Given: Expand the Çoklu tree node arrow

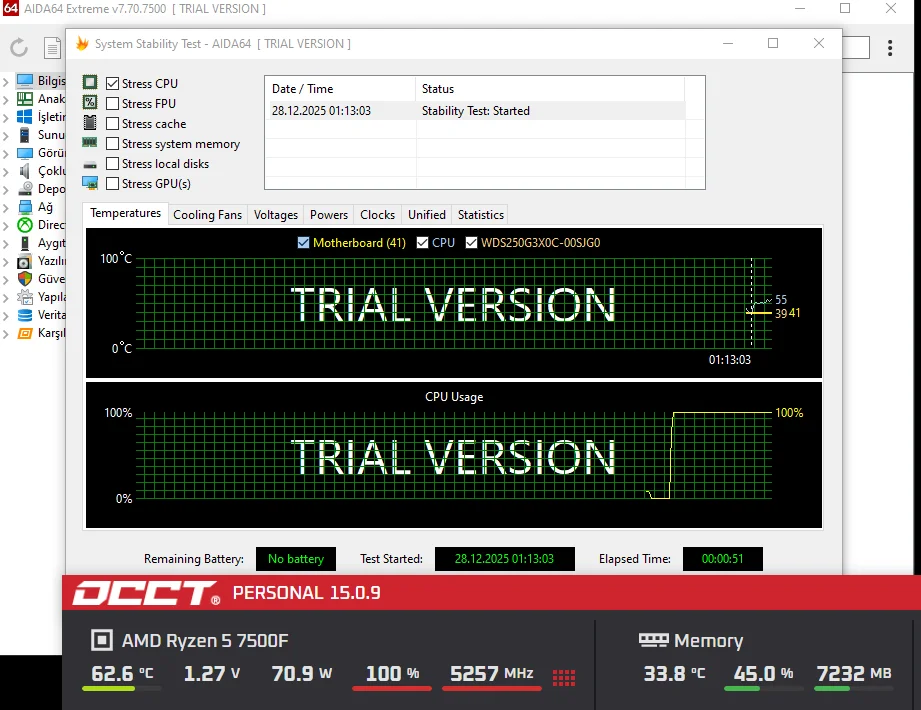Looking at the screenshot, I should [x=6, y=172].
